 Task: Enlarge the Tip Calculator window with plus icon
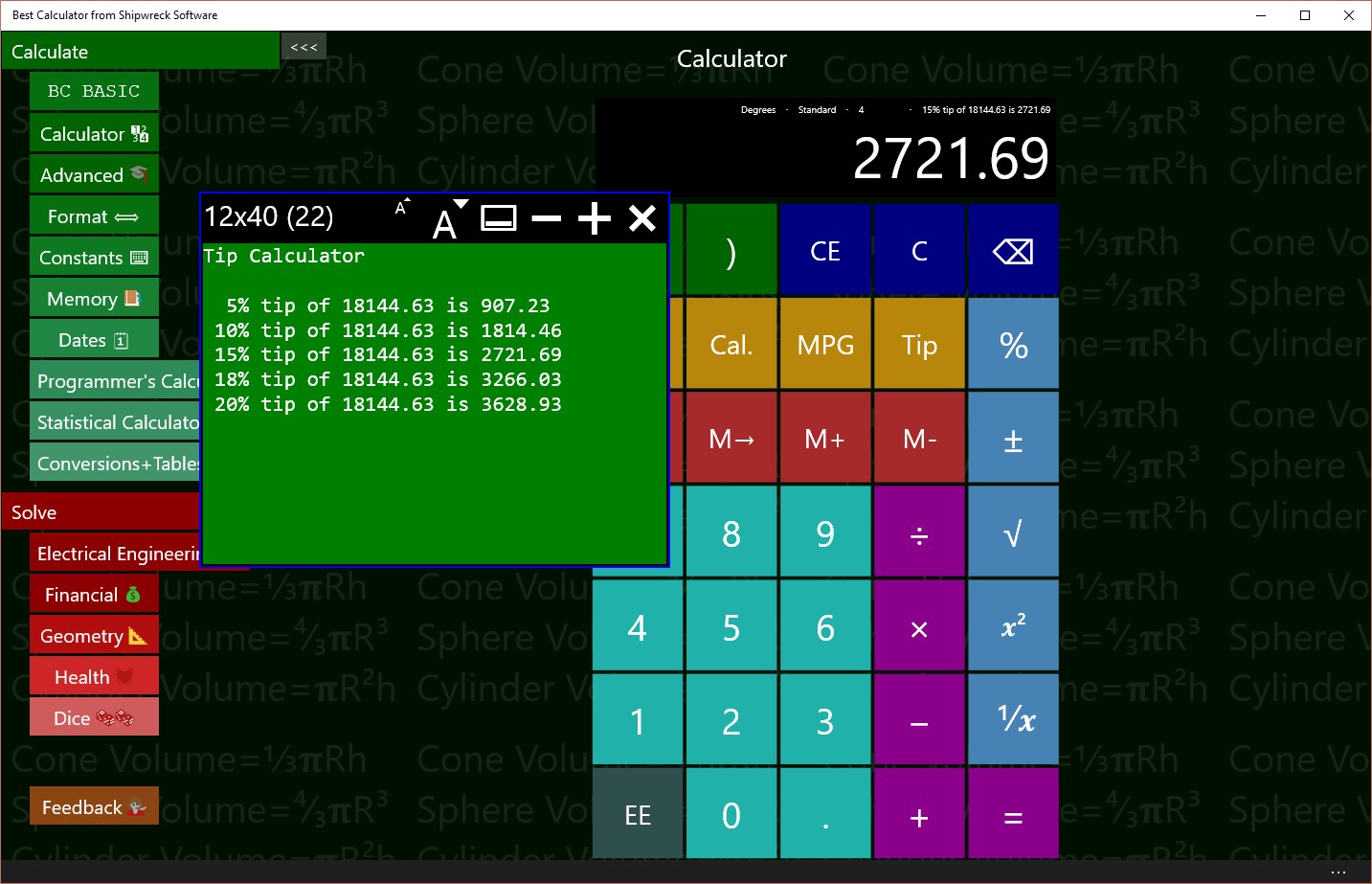click(x=594, y=218)
